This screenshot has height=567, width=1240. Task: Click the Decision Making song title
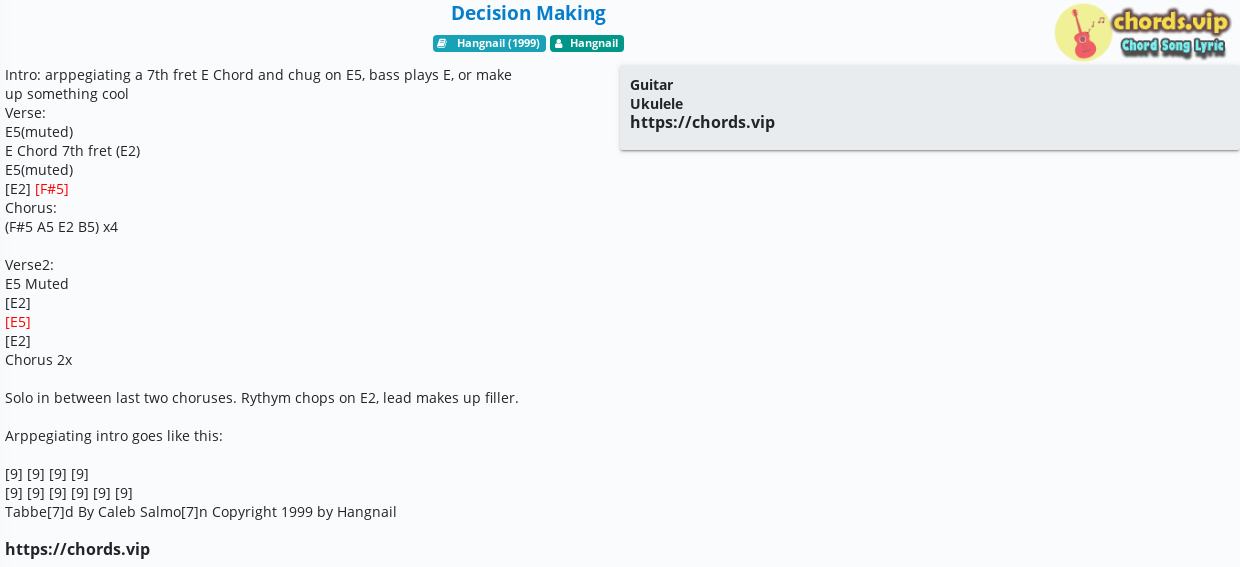pyautogui.click(x=528, y=13)
